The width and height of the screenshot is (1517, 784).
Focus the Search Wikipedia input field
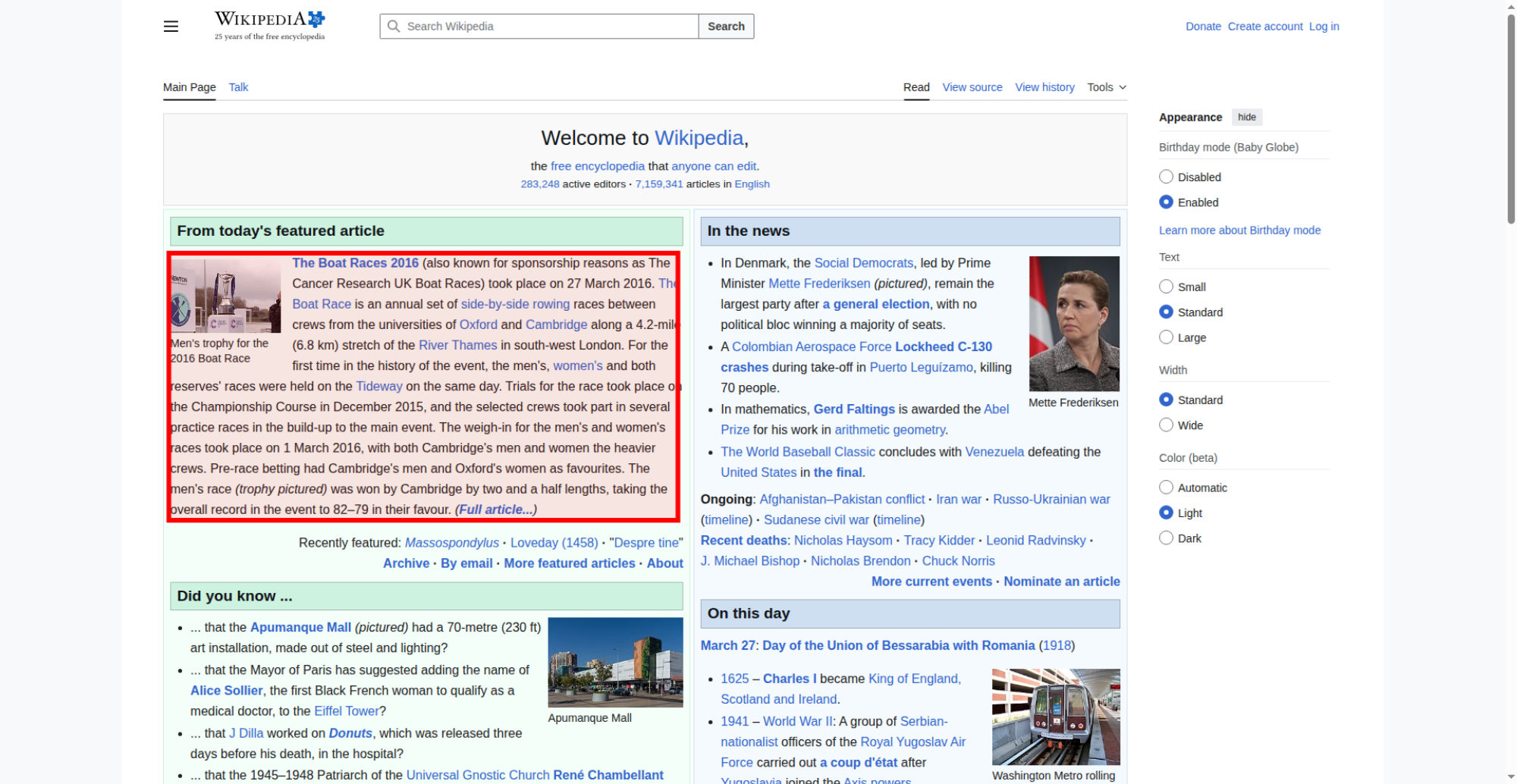(550, 27)
